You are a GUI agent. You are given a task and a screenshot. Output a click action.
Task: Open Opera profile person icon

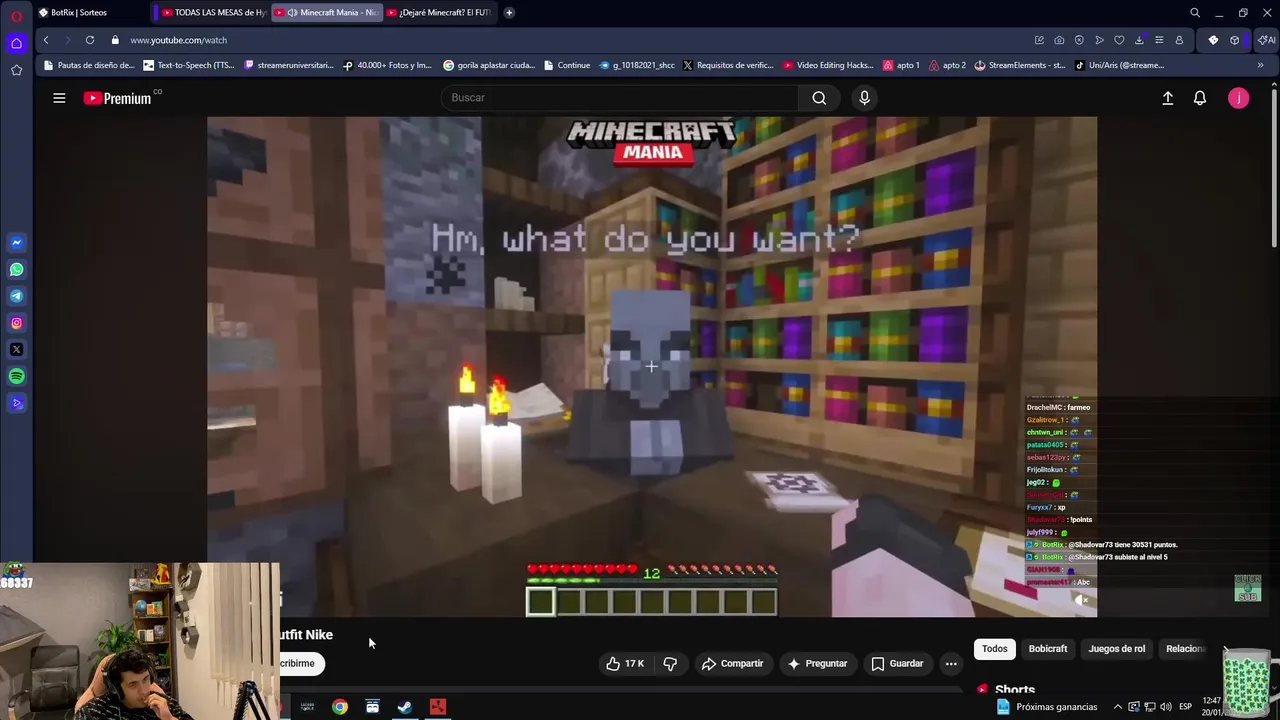(1179, 40)
